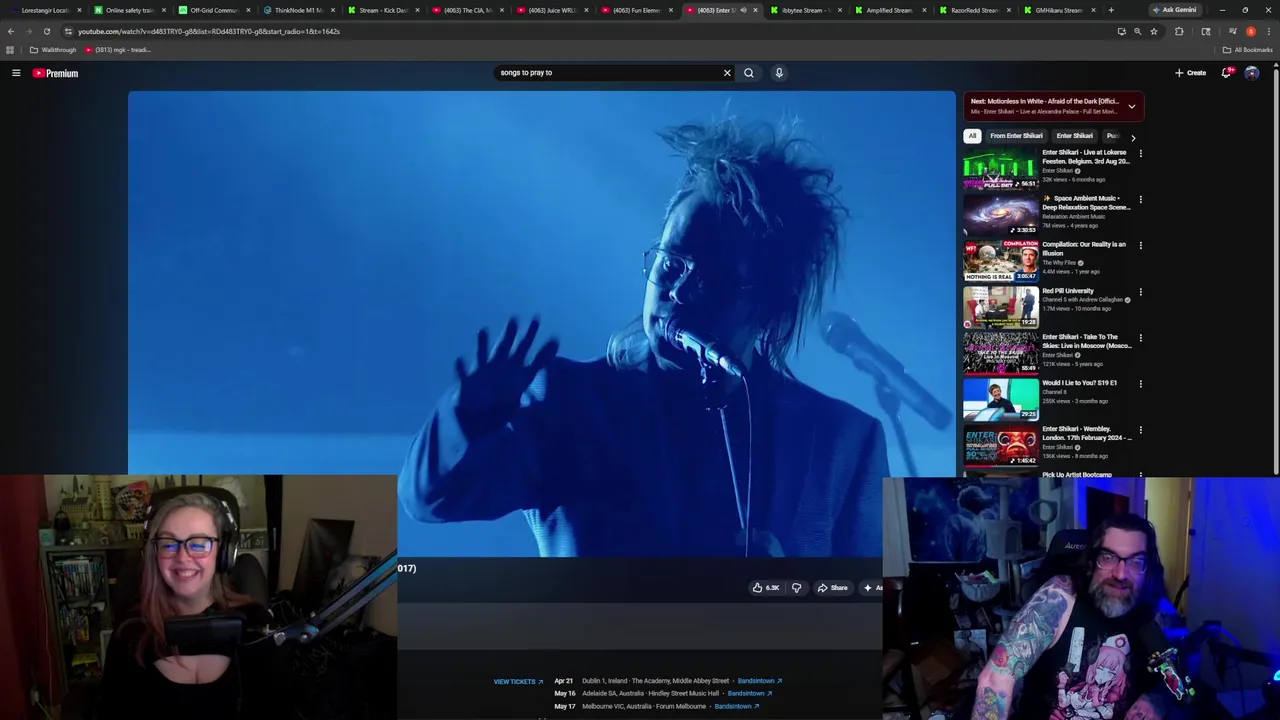Open the Chrome three-dot menu
This screenshot has height=720, width=1280.
click(x=1268, y=31)
